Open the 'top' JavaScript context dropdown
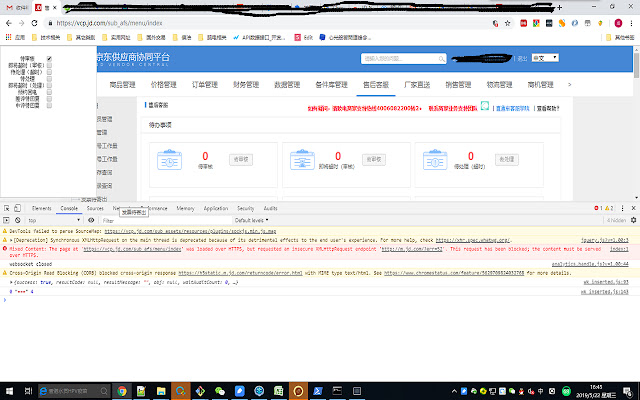 click(53, 220)
